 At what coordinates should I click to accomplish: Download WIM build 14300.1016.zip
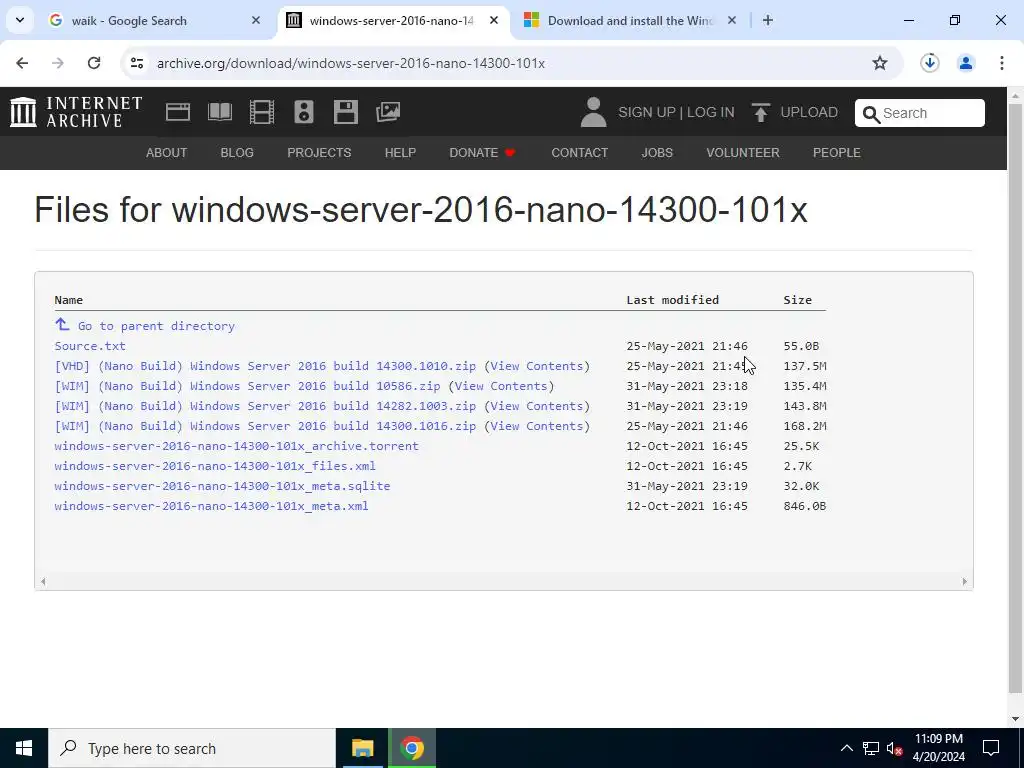(x=265, y=426)
